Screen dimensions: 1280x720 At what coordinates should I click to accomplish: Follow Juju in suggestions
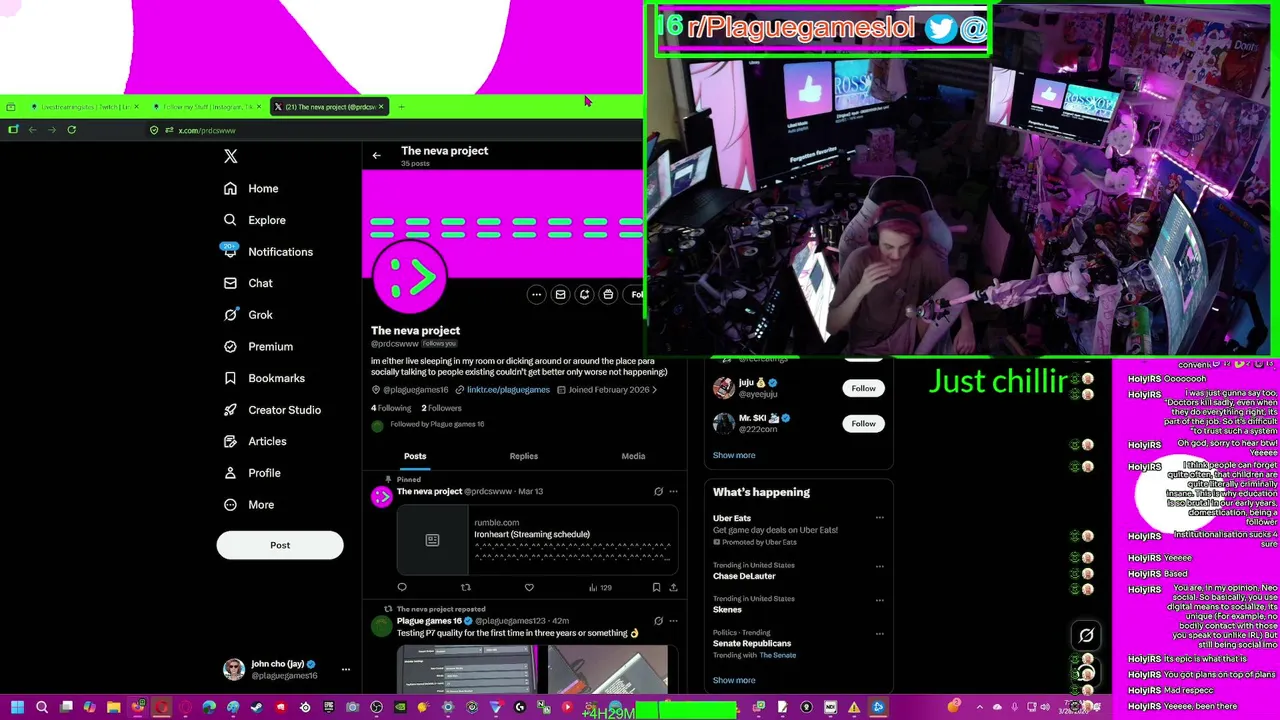click(x=863, y=388)
